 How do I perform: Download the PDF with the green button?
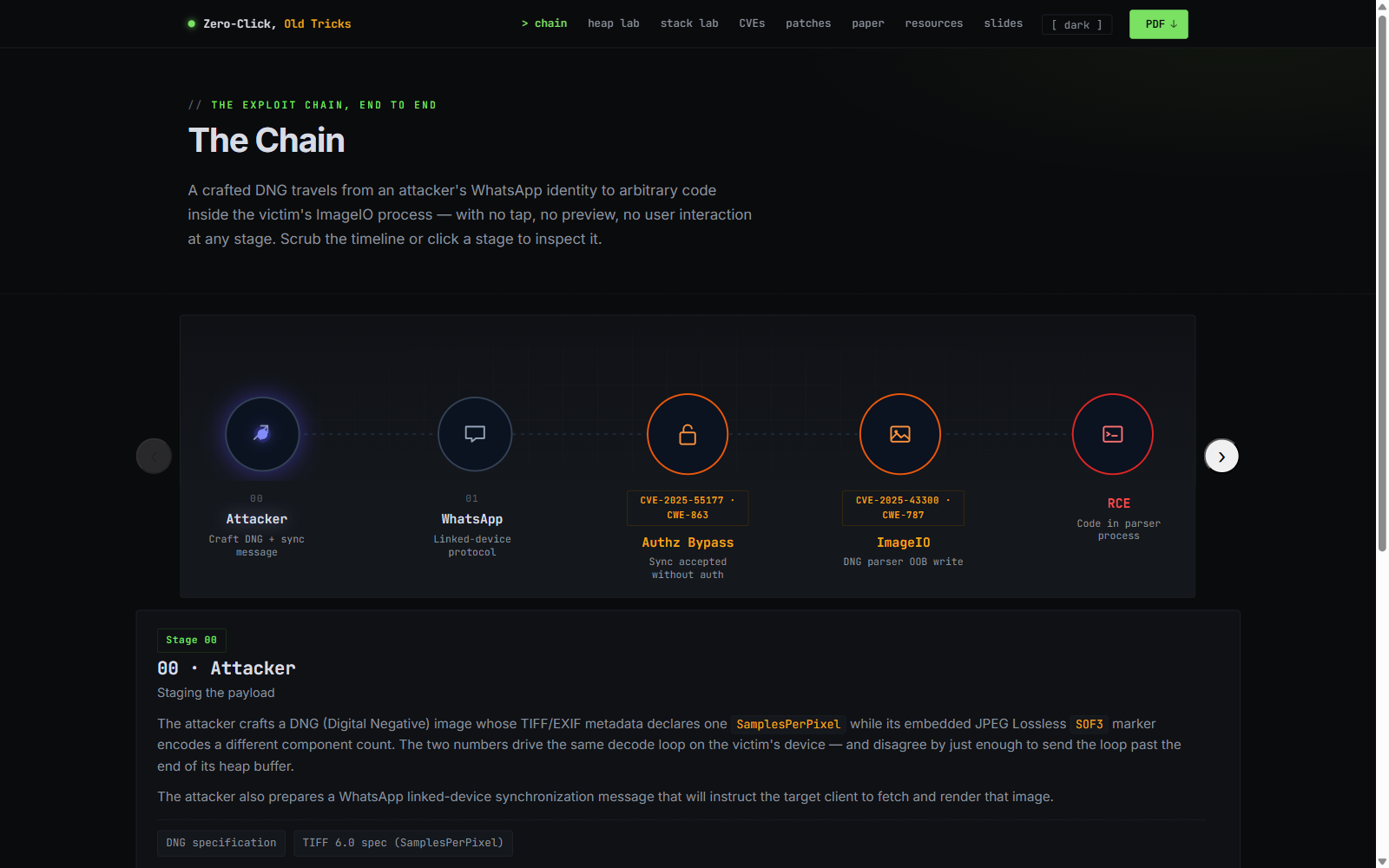pos(1159,24)
